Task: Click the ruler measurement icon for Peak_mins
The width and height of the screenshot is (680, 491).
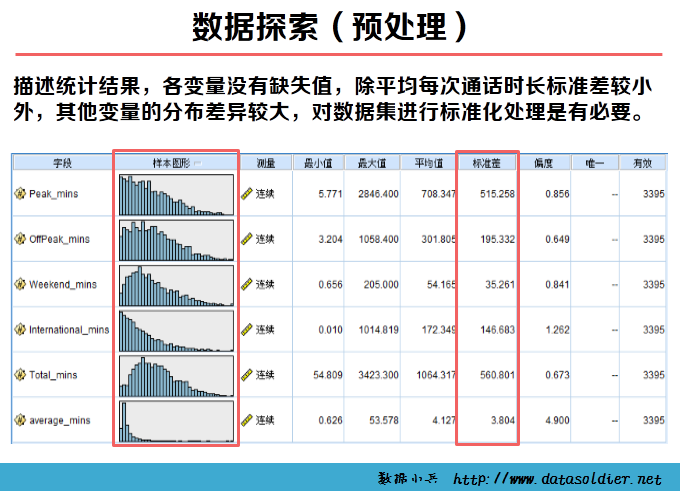Action: pyautogui.click(x=247, y=193)
